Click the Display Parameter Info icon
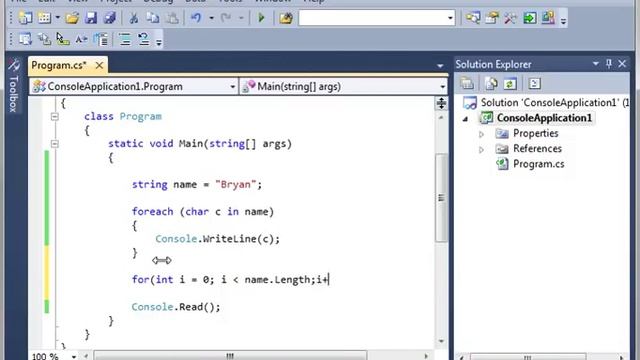 (x=44, y=39)
